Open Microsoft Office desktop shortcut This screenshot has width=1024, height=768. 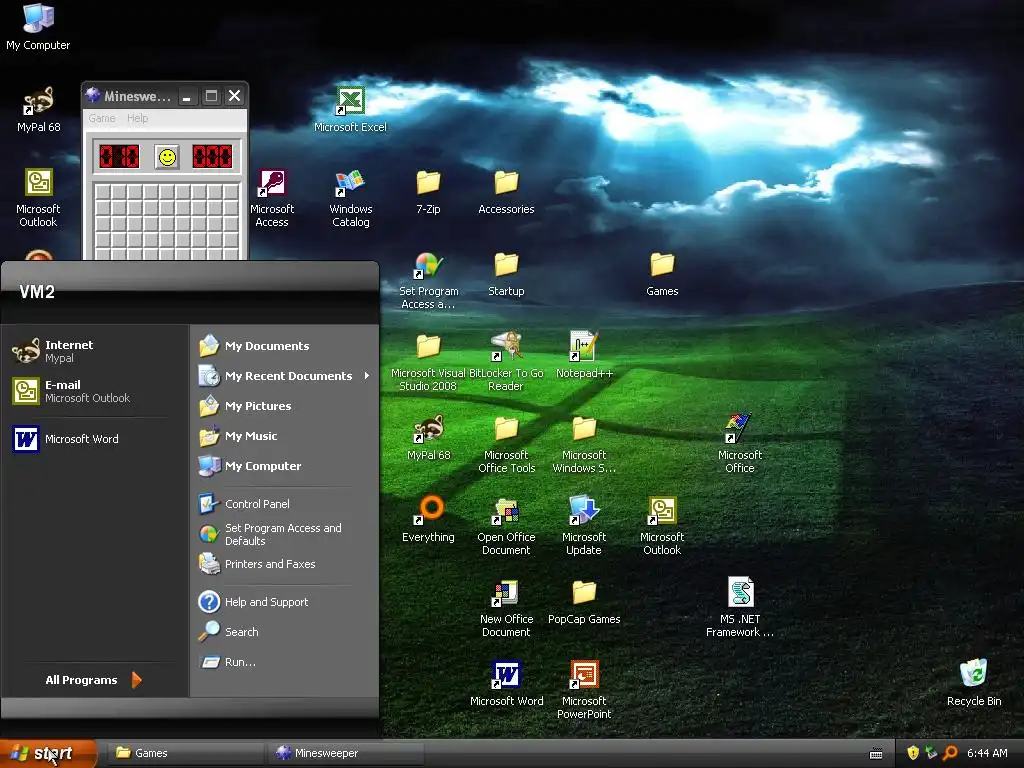(x=740, y=445)
